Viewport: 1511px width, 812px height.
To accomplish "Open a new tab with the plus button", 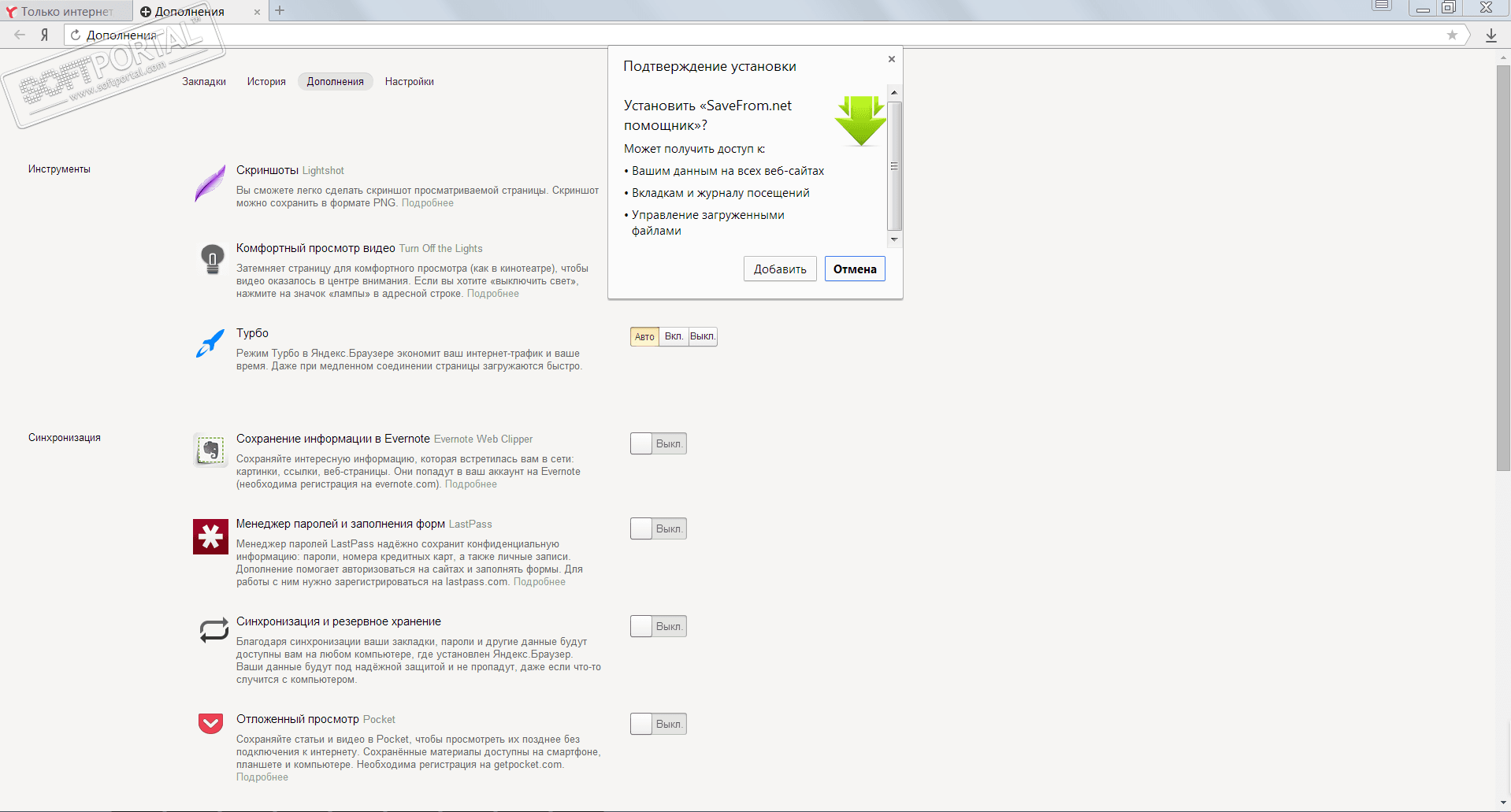I will 280,10.
